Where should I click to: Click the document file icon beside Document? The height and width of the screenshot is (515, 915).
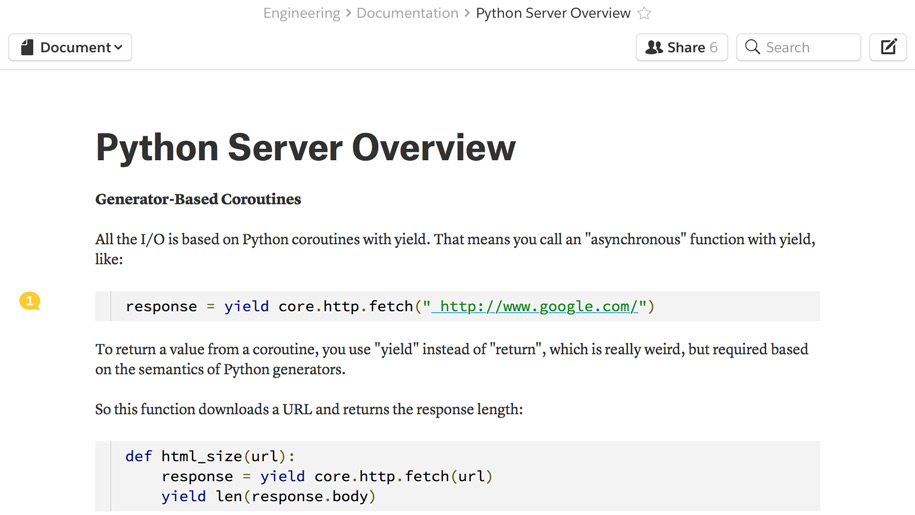[x=27, y=47]
